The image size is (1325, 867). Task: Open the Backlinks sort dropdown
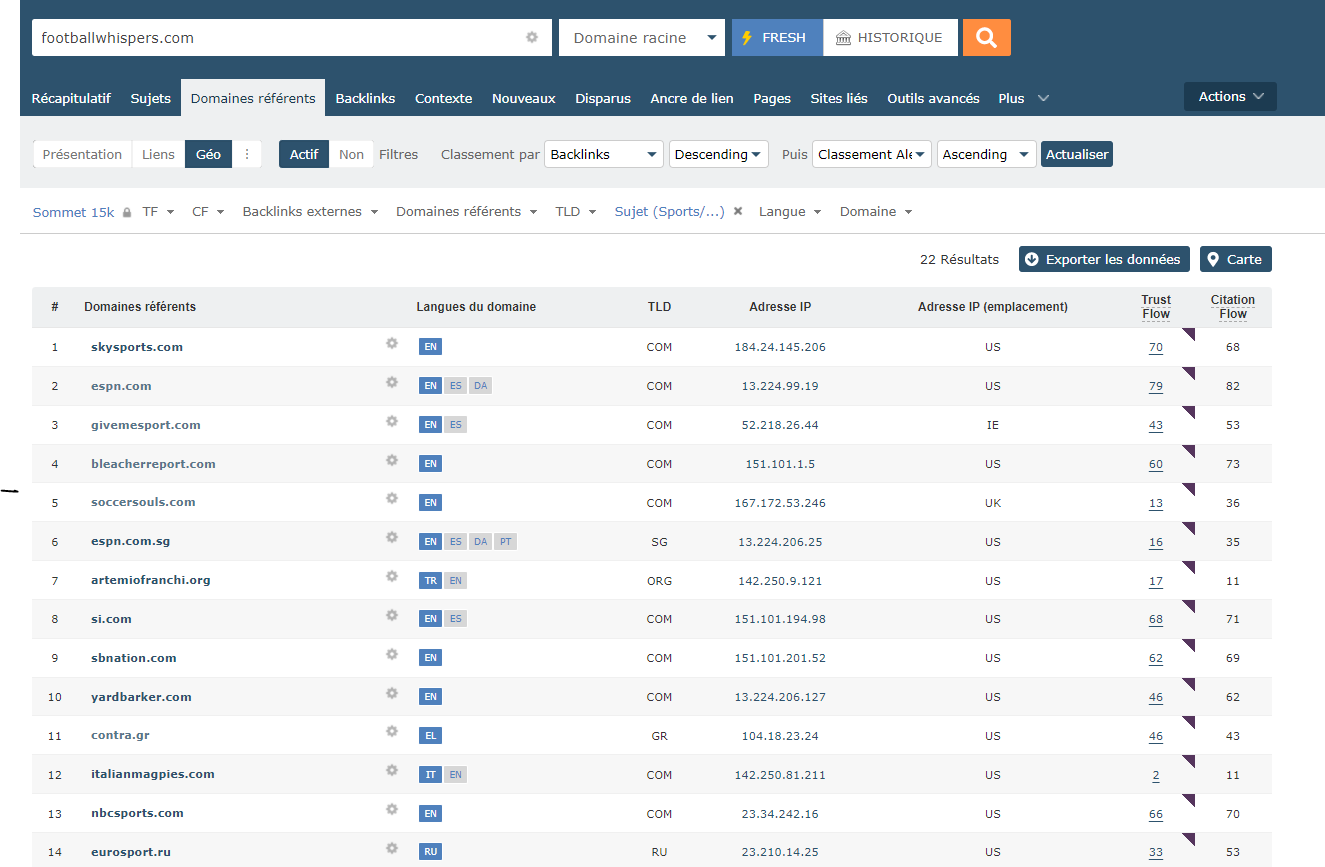click(604, 154)
